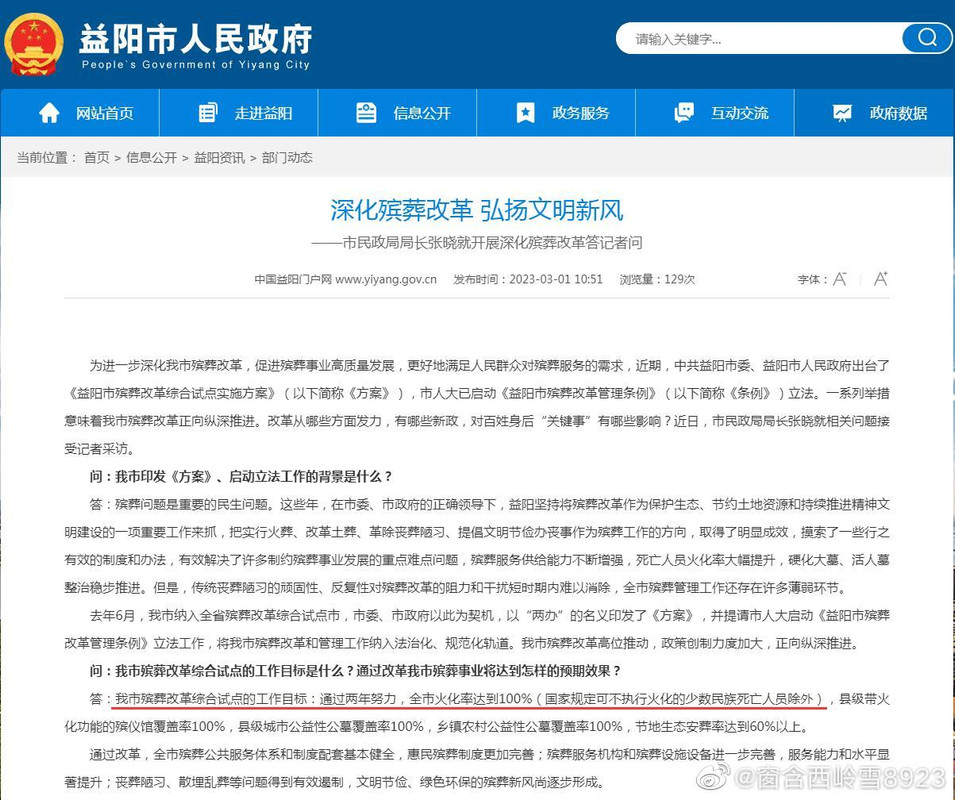Click 信息公开 in the breadcrumb
This screenshot has width=955, height=800.
pyautogui.click(x=151, y=158)
